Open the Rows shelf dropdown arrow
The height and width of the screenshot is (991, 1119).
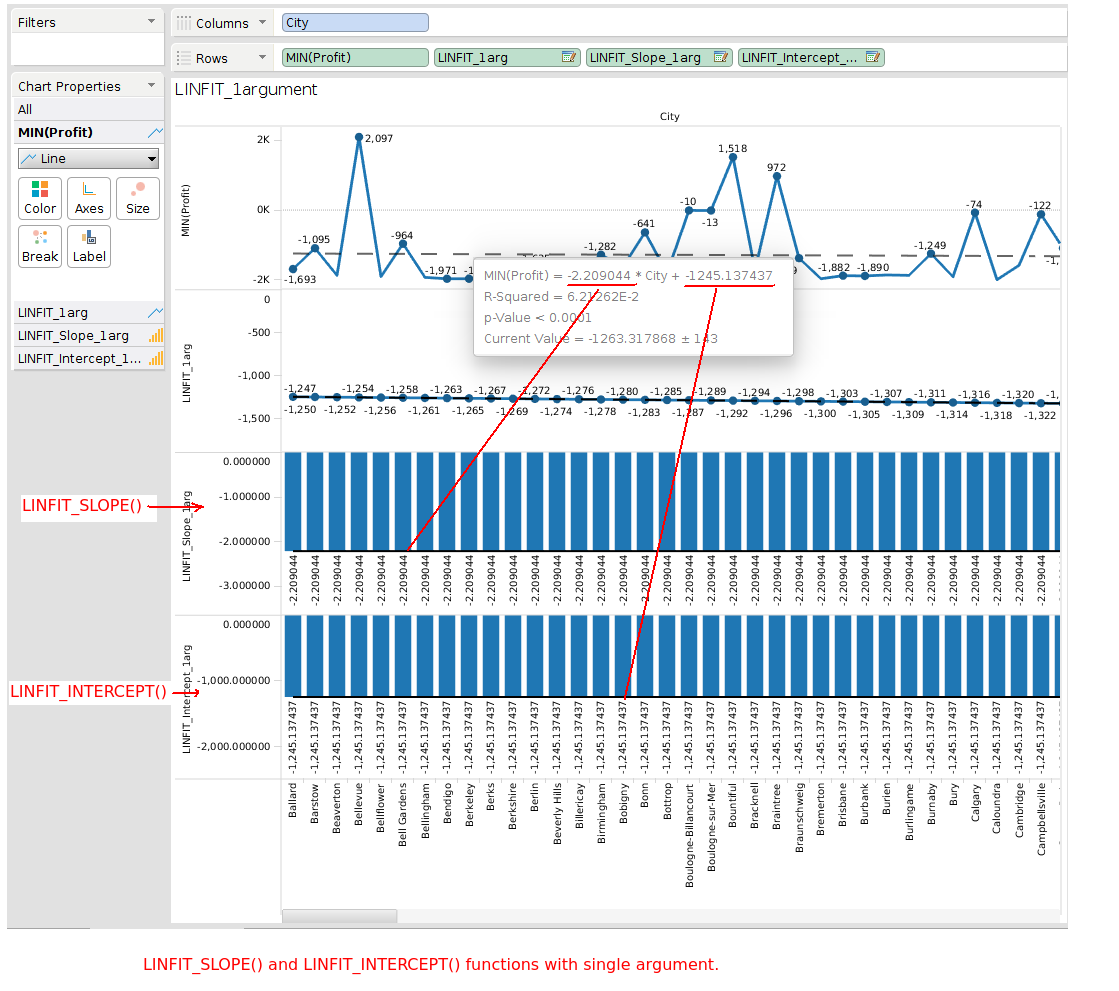[263, 57]
